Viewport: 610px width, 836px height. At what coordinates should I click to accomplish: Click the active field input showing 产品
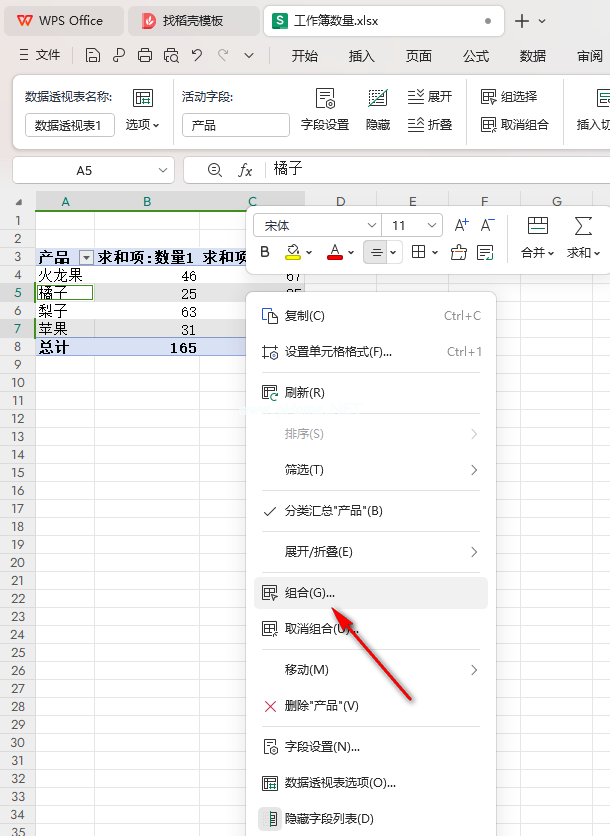[x=236, y=125]
